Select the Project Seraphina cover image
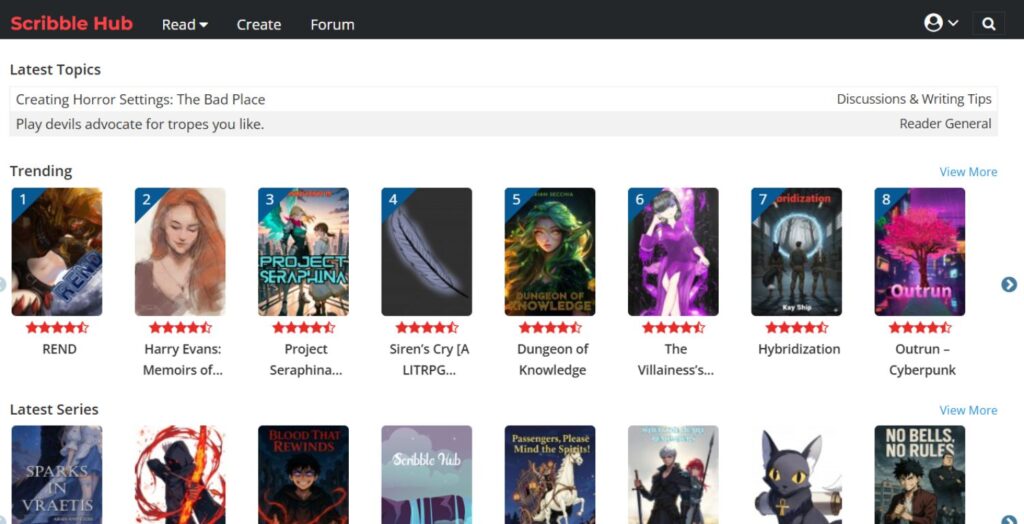Image resolution: width=1024 pixels, height=524 pixels. point(303,252)
